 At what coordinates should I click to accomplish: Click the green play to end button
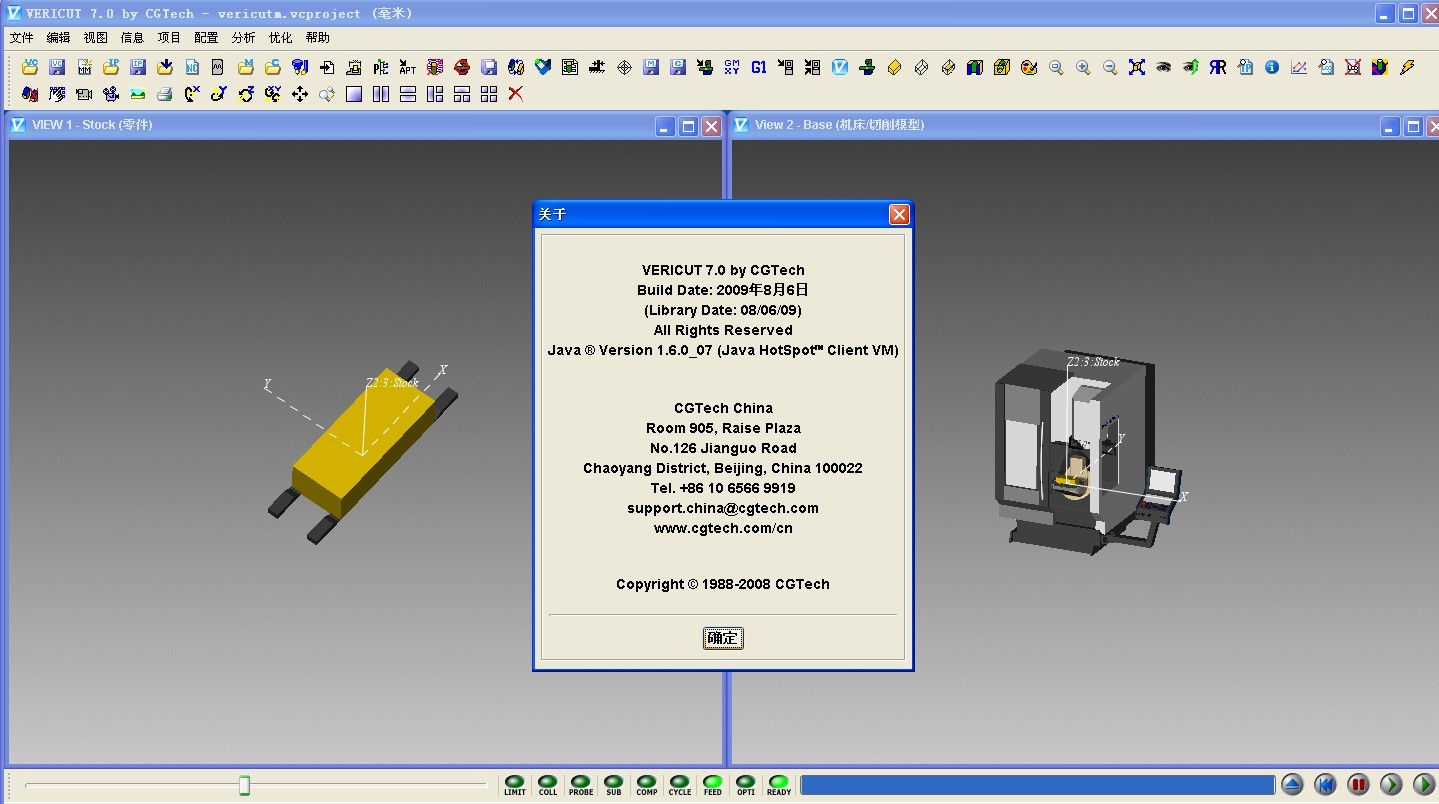(x=1423, y=784)
